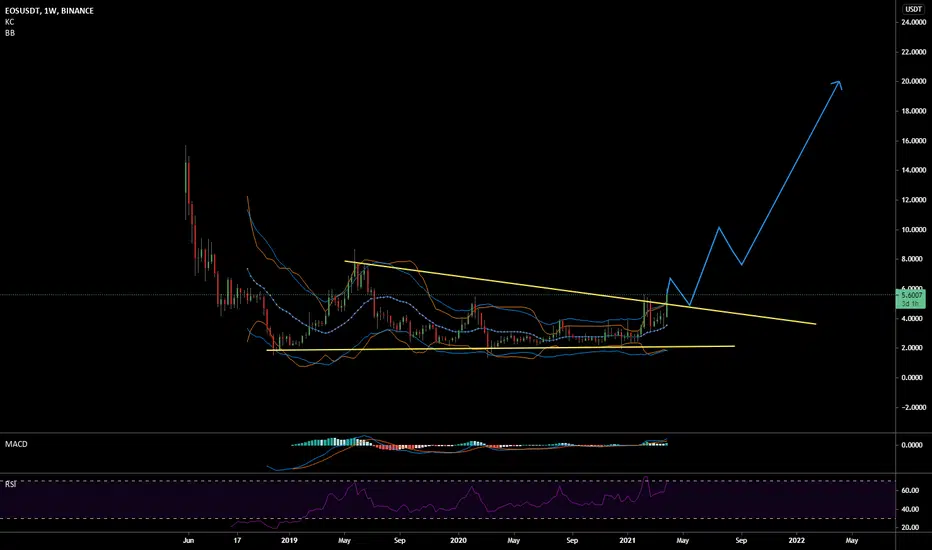Image resolution: width=932 pixels, height=550 pixels.
Task: Click the RSI 60.00 scale label
Action: (911, 491)
